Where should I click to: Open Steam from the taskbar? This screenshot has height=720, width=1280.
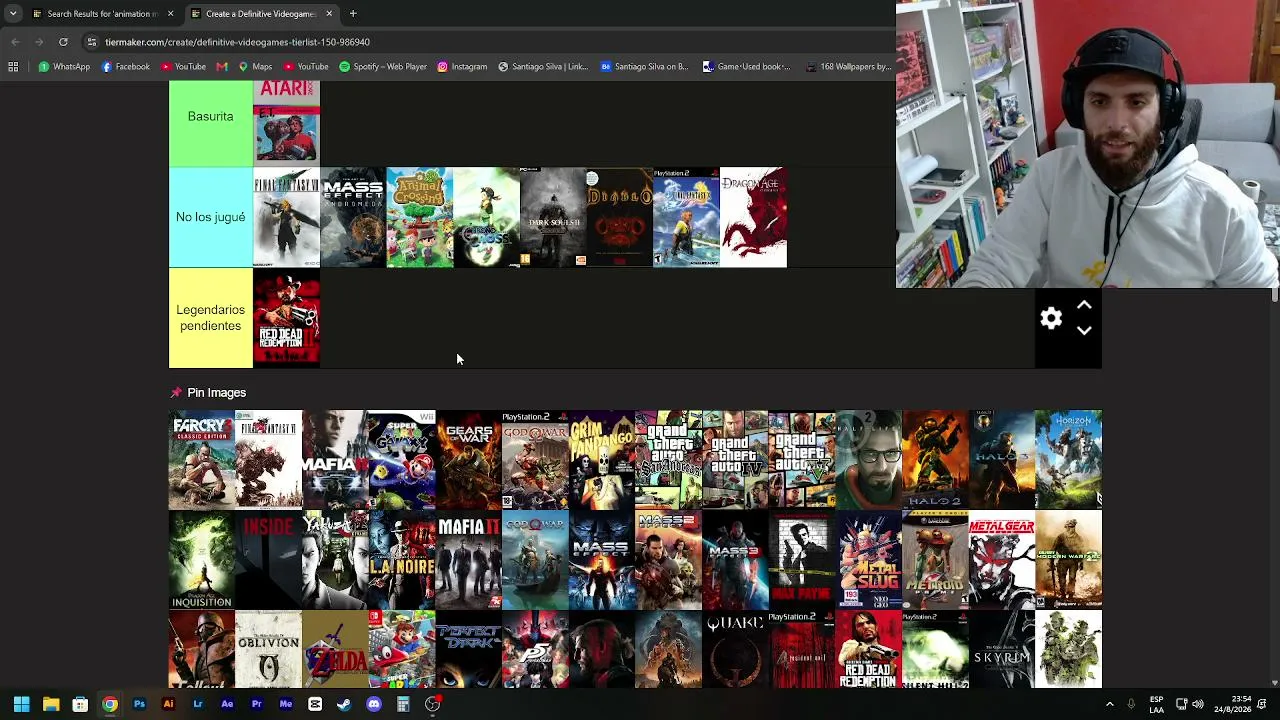[344, 704]
